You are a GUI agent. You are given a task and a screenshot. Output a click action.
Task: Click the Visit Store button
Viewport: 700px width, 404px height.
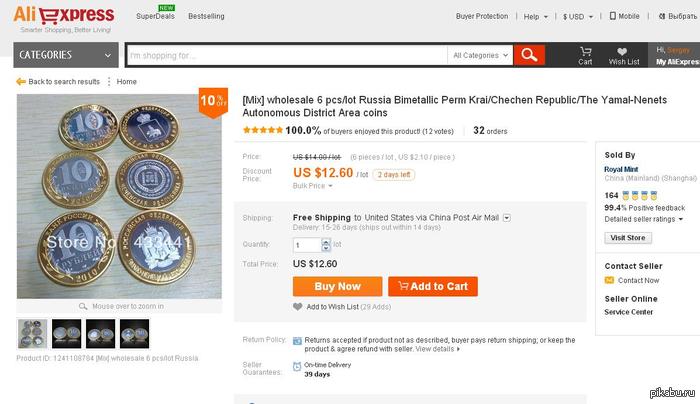pyautogui.click(x=628, y=238)
